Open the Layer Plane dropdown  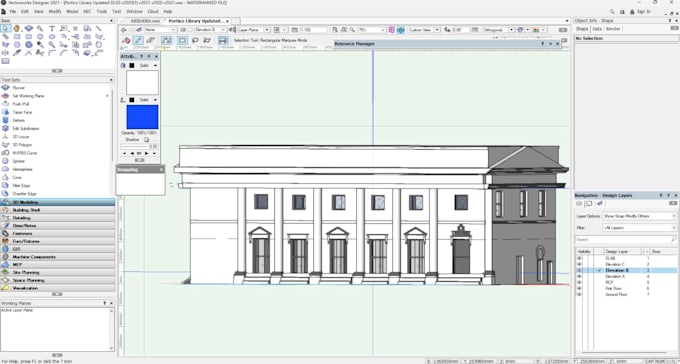[x=254, y=30]
